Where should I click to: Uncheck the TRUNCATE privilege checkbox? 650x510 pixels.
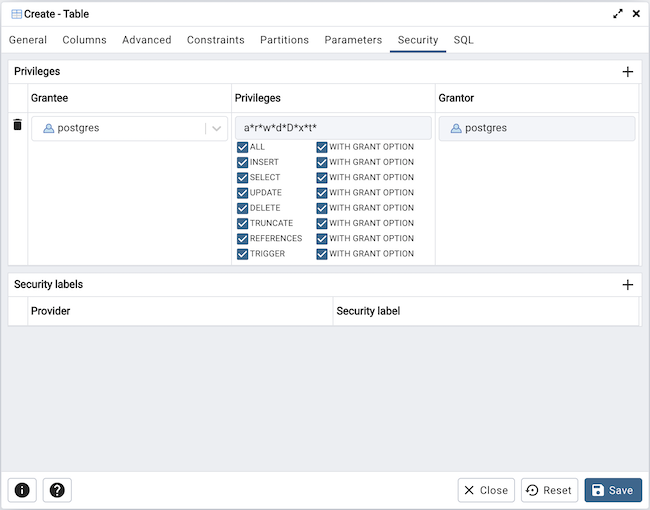click(x=243, y=223)
